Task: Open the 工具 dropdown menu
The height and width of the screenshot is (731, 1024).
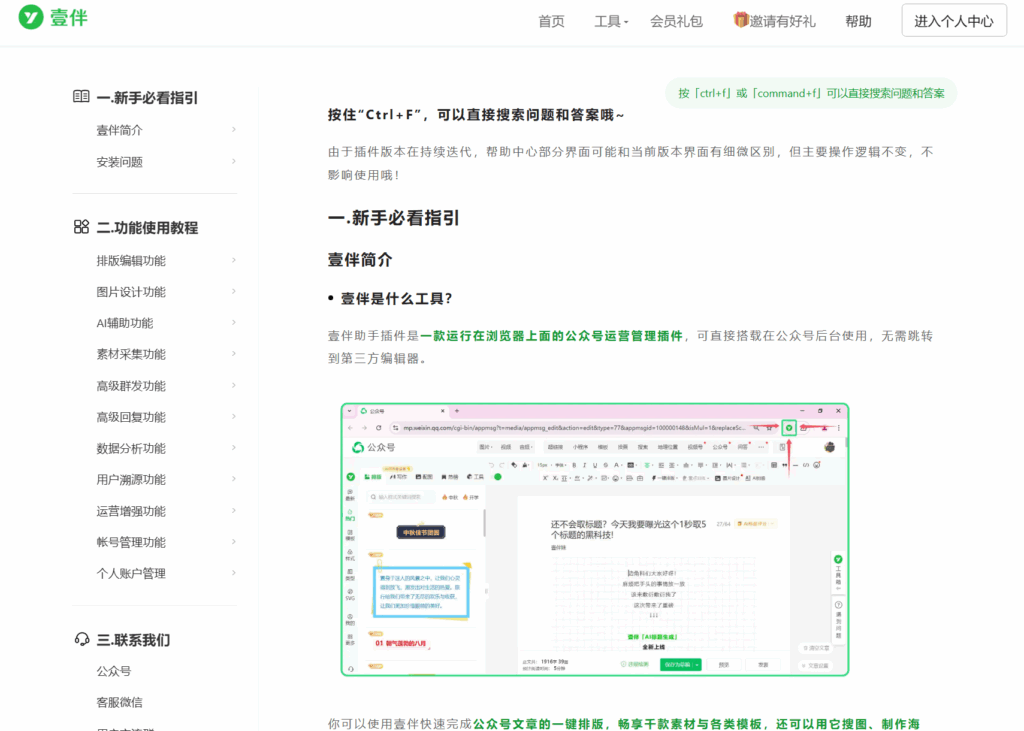Action: pyautogui.click(x=611, y=22)
